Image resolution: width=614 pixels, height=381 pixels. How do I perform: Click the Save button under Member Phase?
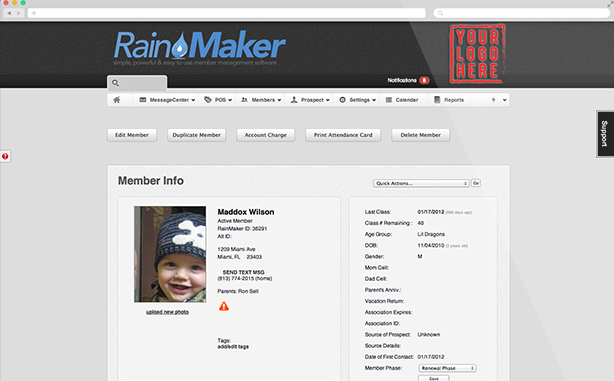click(x=434, y=378)
